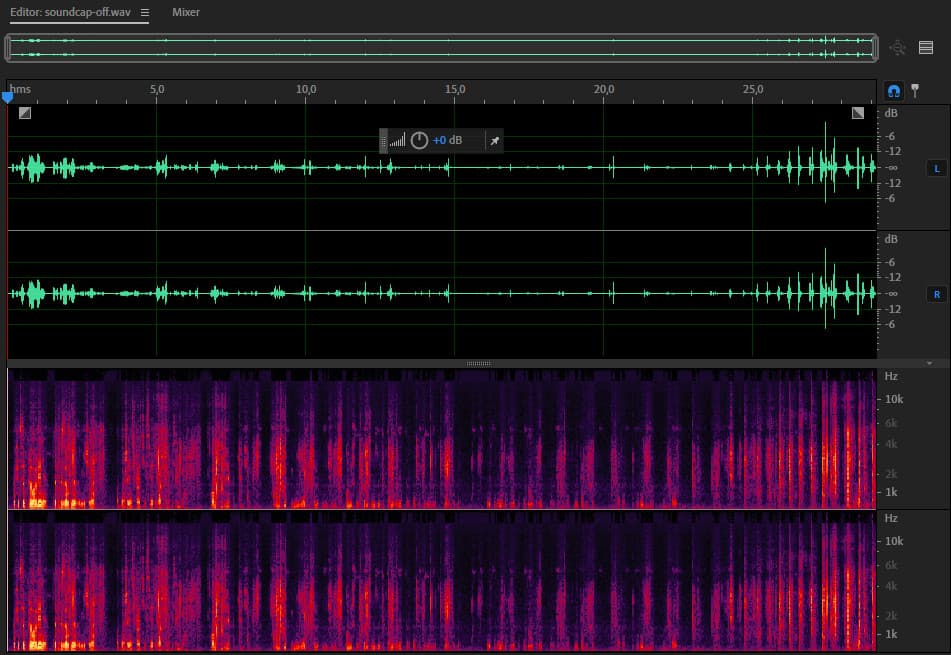This screenshot has width=951, height=655.
Task: Switch to the Mixer tab
Action: pos(186,12)
